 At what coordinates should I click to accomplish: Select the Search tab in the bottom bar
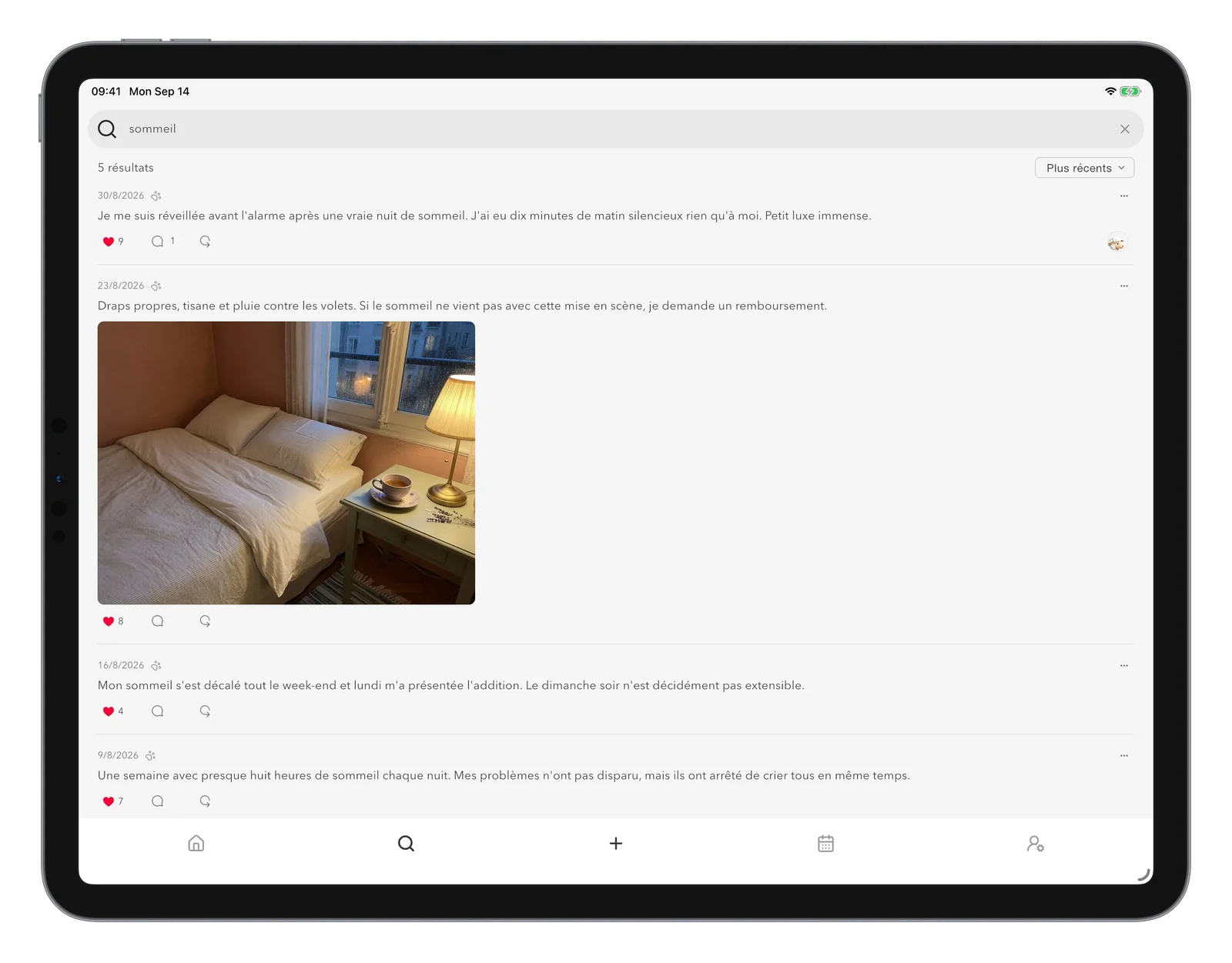click(406, 844)
